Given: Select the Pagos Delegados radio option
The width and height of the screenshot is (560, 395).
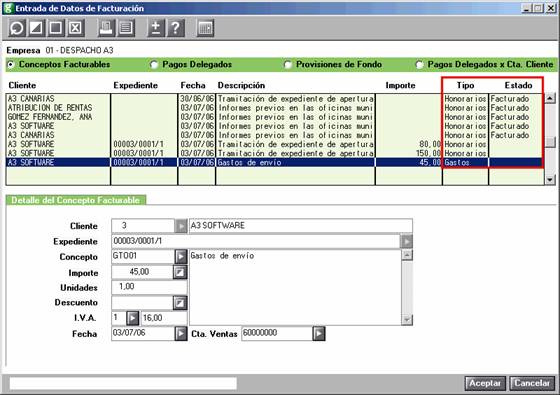Looking at the screenshot, I should (154, 65).
